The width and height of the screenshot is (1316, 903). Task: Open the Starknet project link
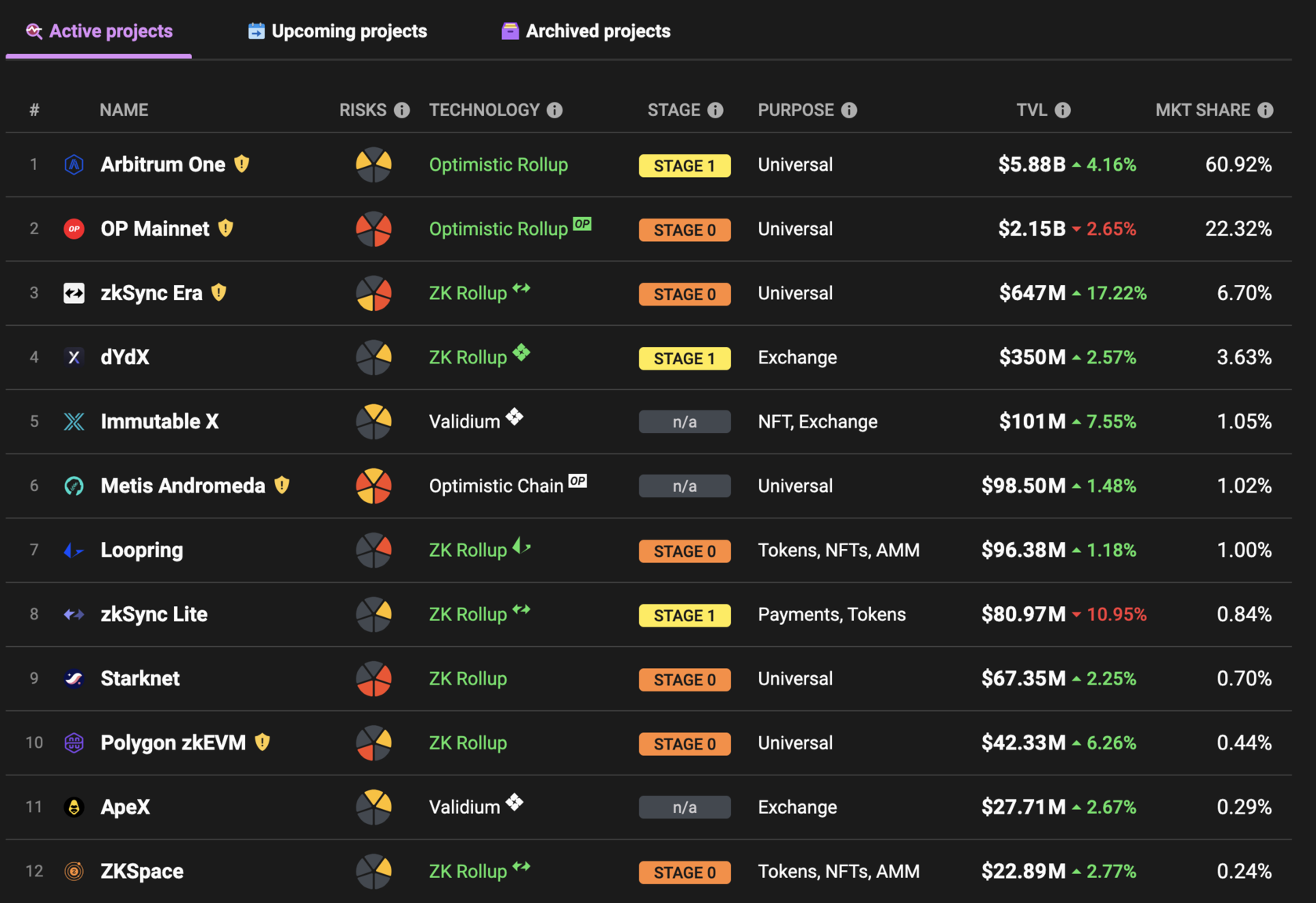(140, 678)
